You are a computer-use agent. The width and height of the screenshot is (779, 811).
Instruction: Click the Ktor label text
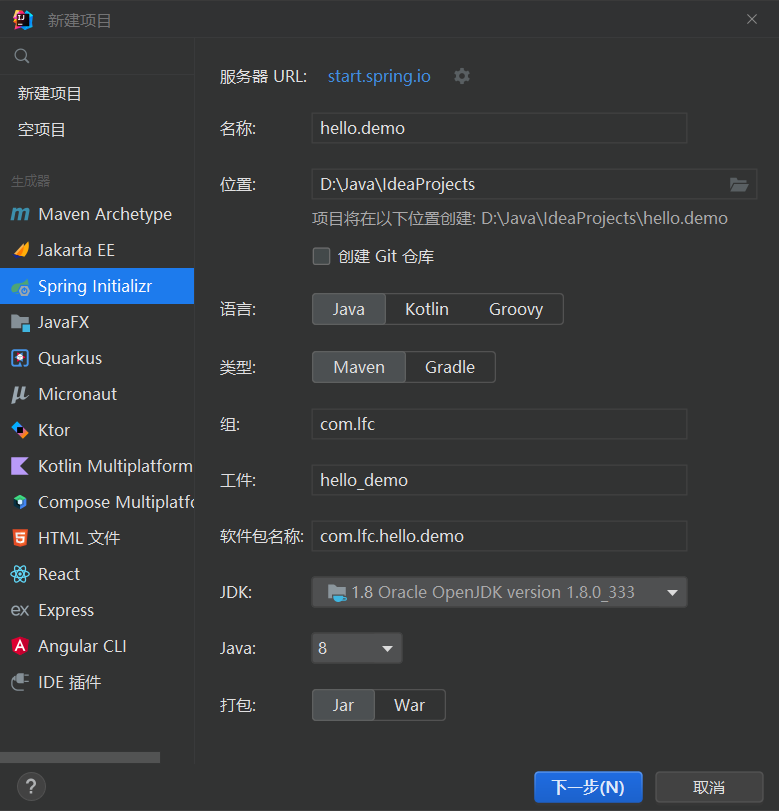click(54, 430)
